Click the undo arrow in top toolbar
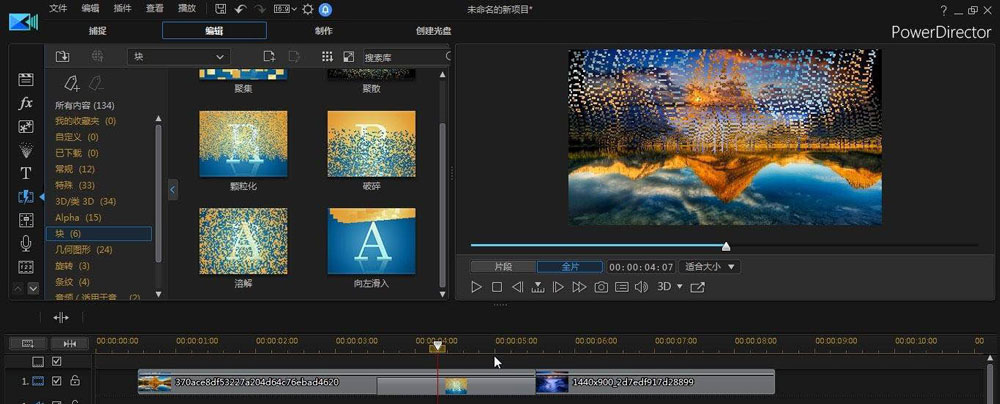 tap(241, 9)
